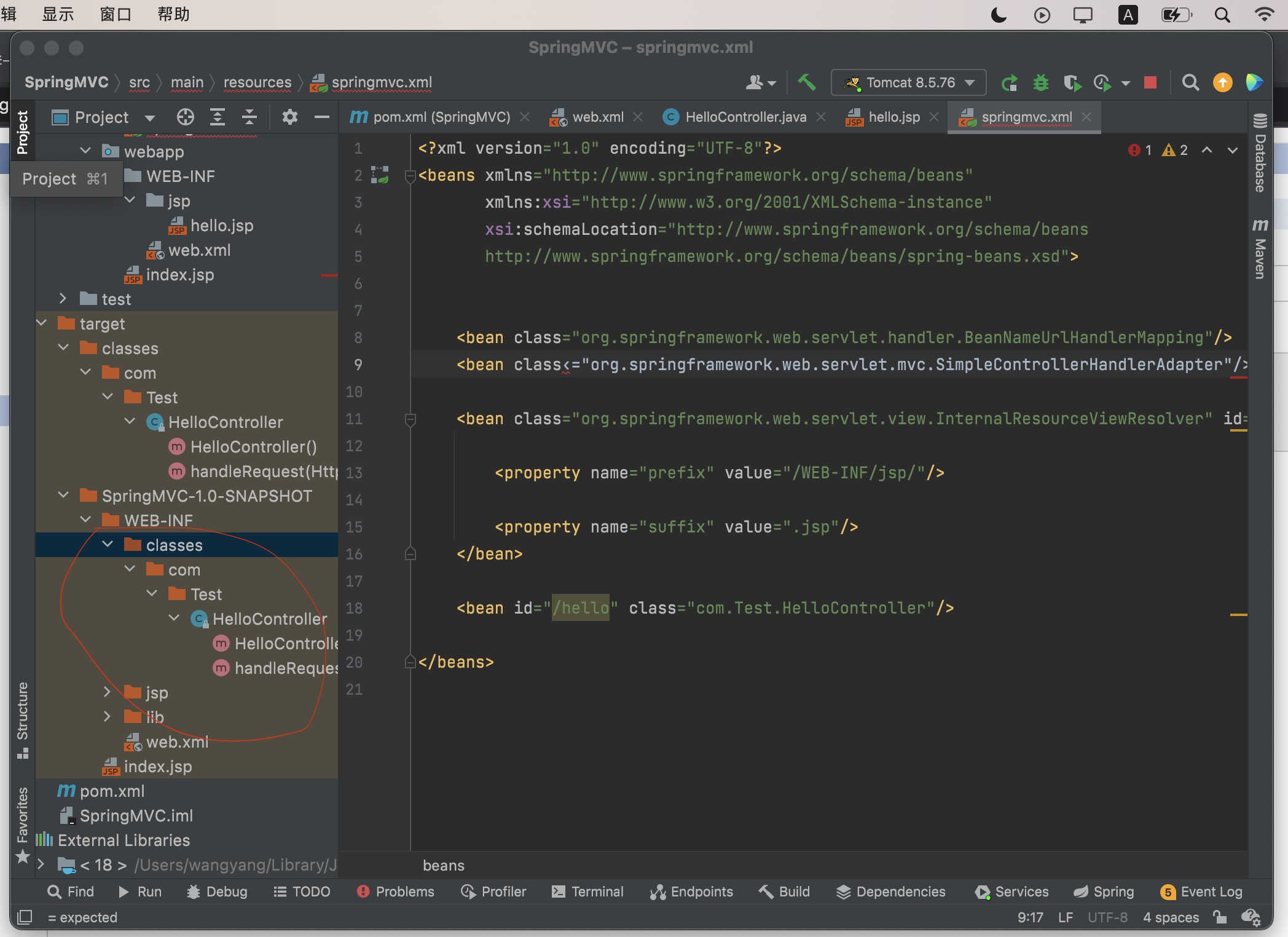Switch to the HelloController.java tab

tap(745, 117)
